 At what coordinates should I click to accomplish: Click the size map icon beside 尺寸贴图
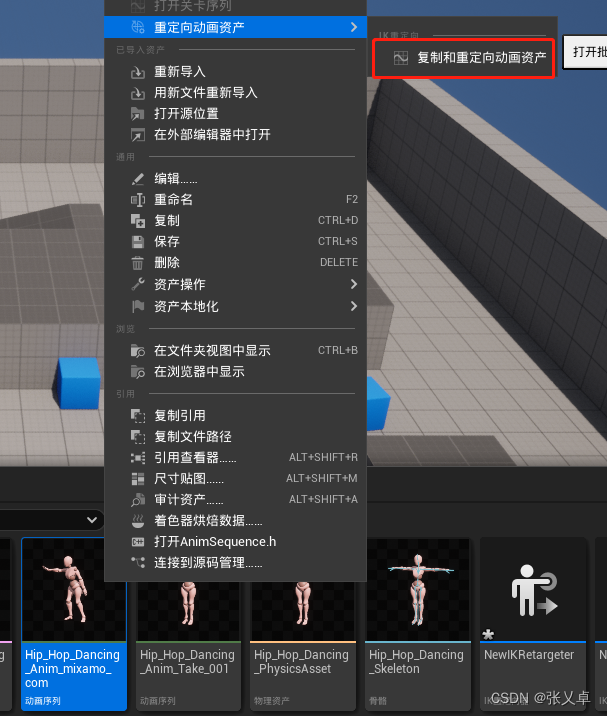[138, 479]
